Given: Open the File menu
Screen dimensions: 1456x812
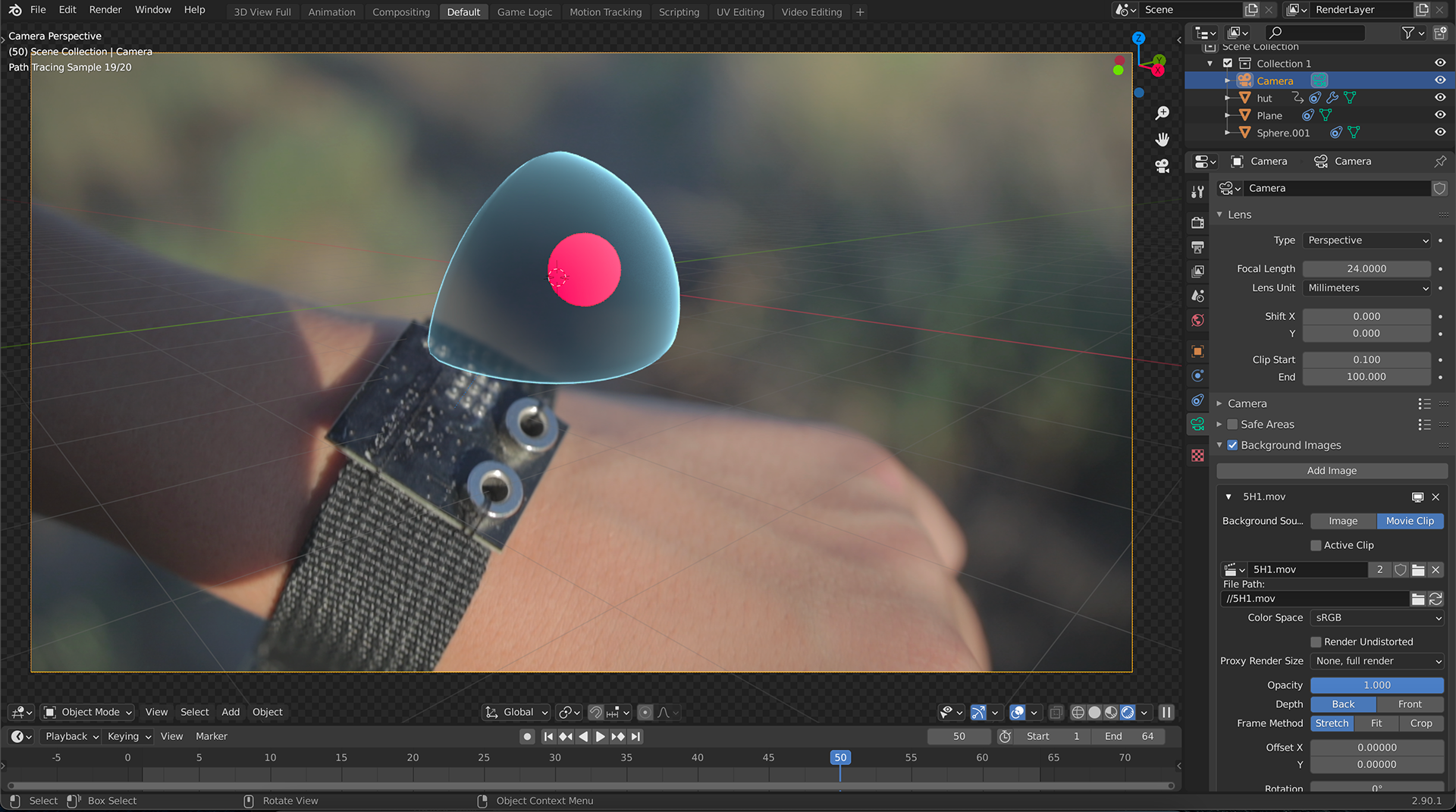Looking at the screenshot, I should point(38,10).
